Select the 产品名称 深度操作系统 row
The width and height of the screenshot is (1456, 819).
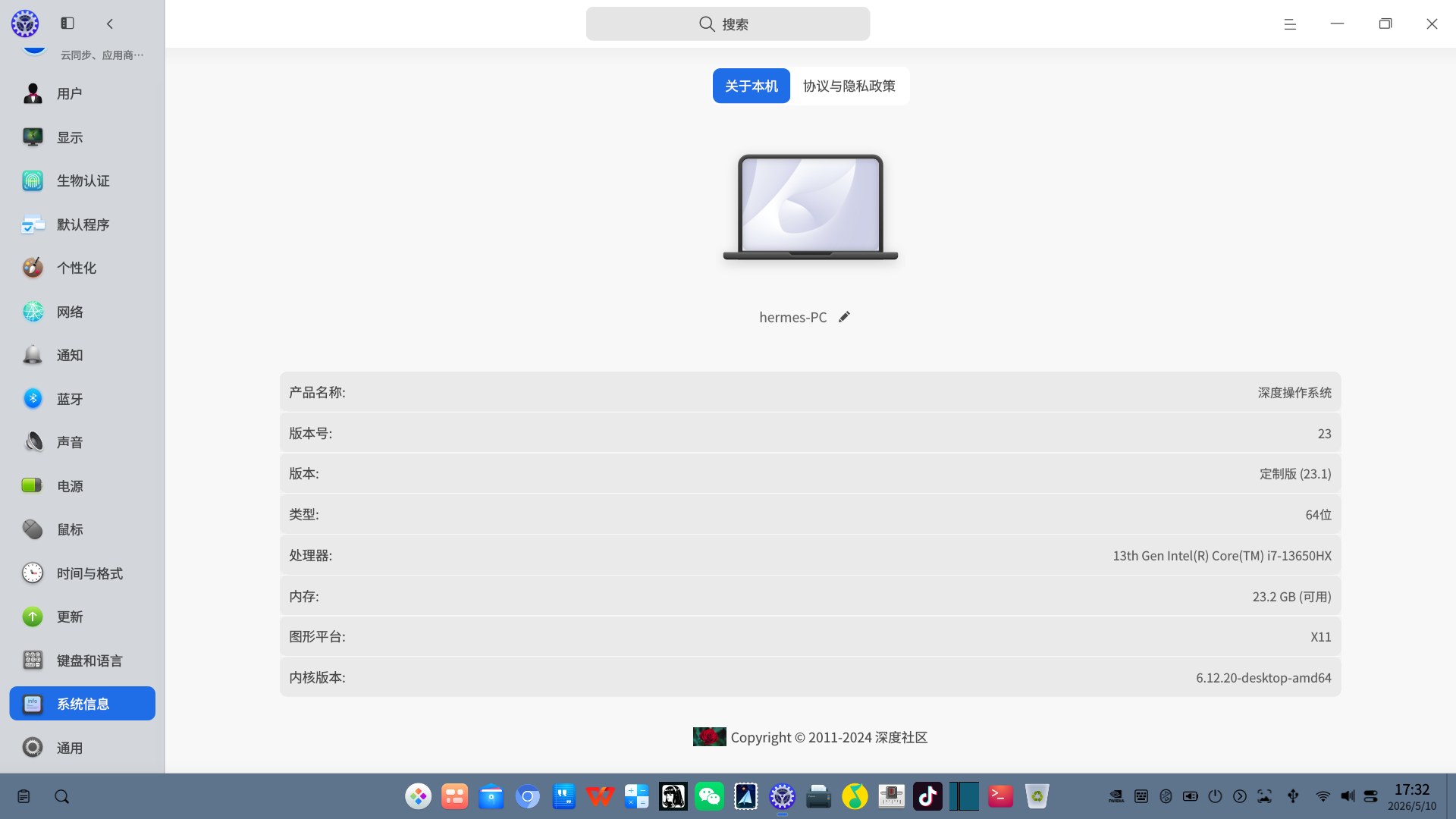coord(810,392)
